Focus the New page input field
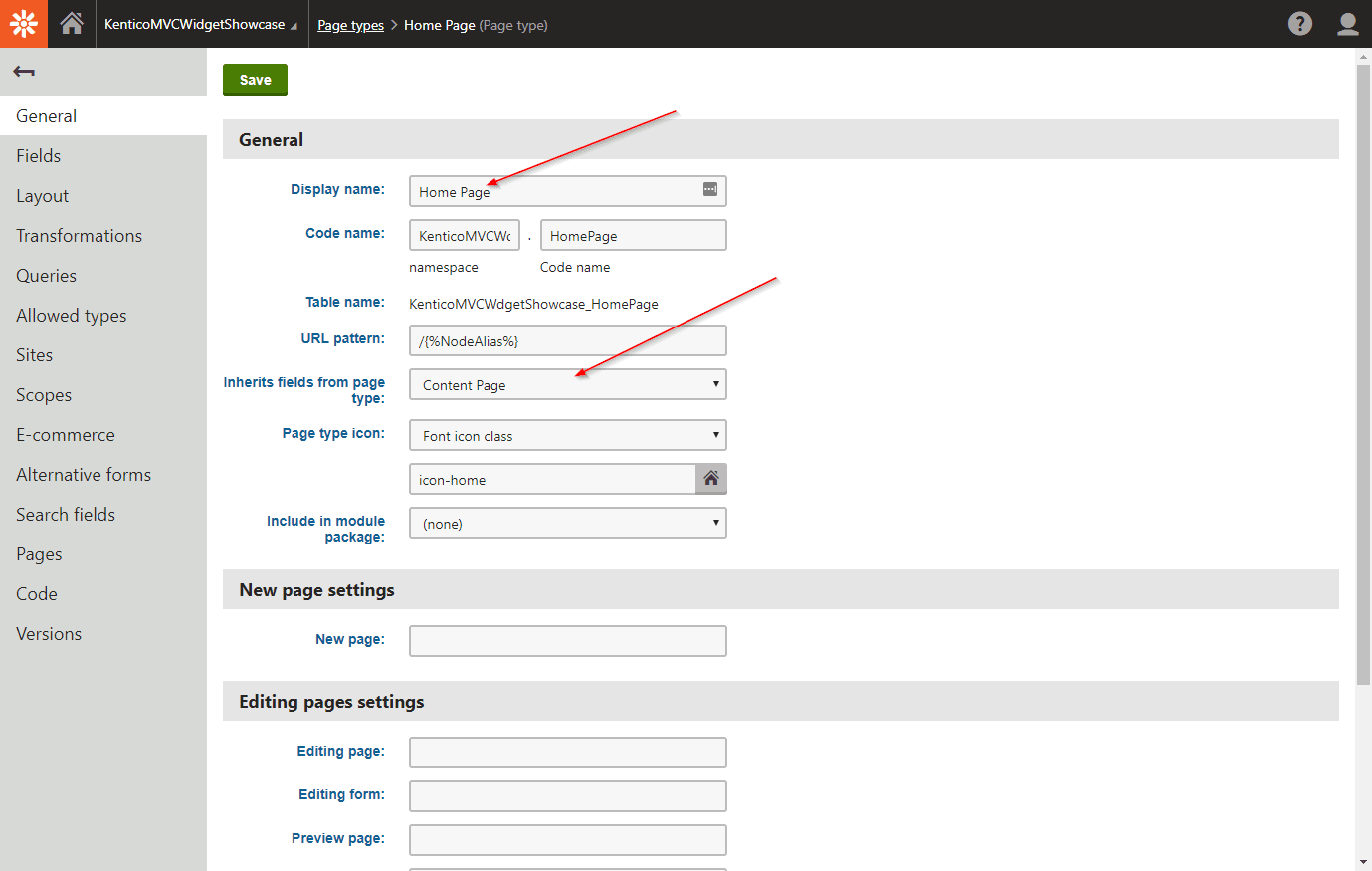Viewport: 1372px width, 871px height. click(568, 641)
